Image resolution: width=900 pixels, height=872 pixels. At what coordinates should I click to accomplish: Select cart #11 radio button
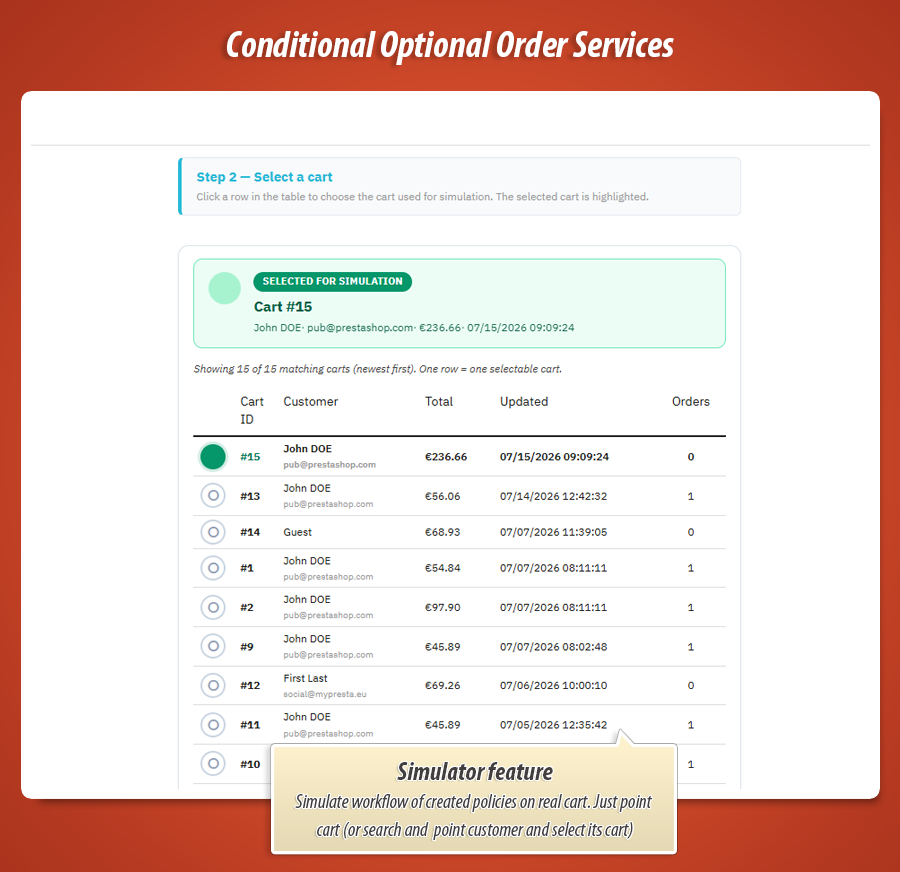(x=213, y=724)
